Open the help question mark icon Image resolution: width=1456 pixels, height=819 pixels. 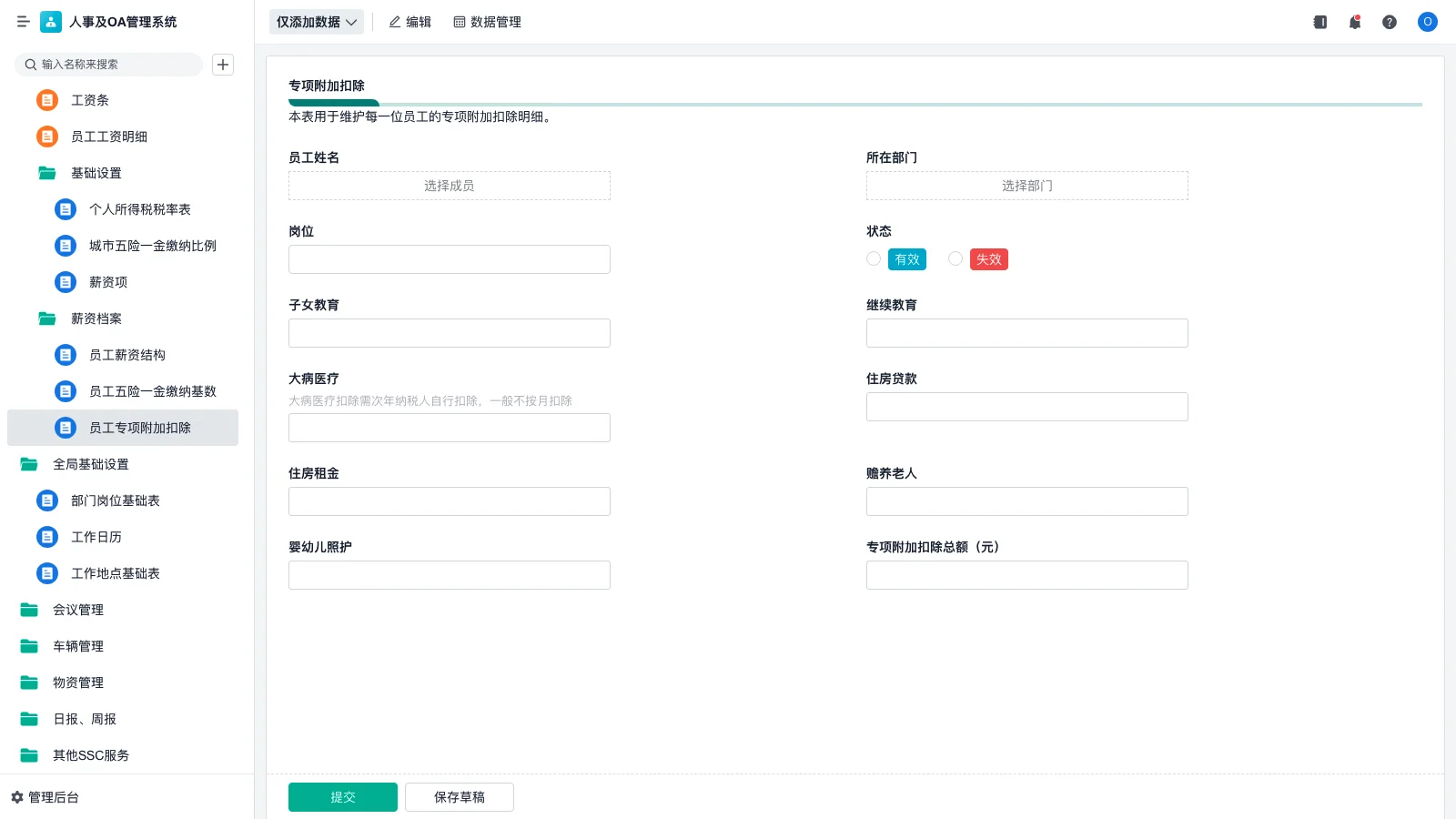[x=1390, y=22]
